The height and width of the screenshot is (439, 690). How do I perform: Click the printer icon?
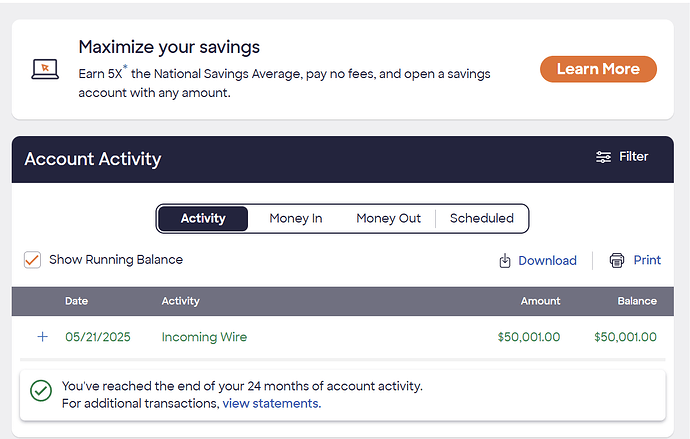(617, 260)
